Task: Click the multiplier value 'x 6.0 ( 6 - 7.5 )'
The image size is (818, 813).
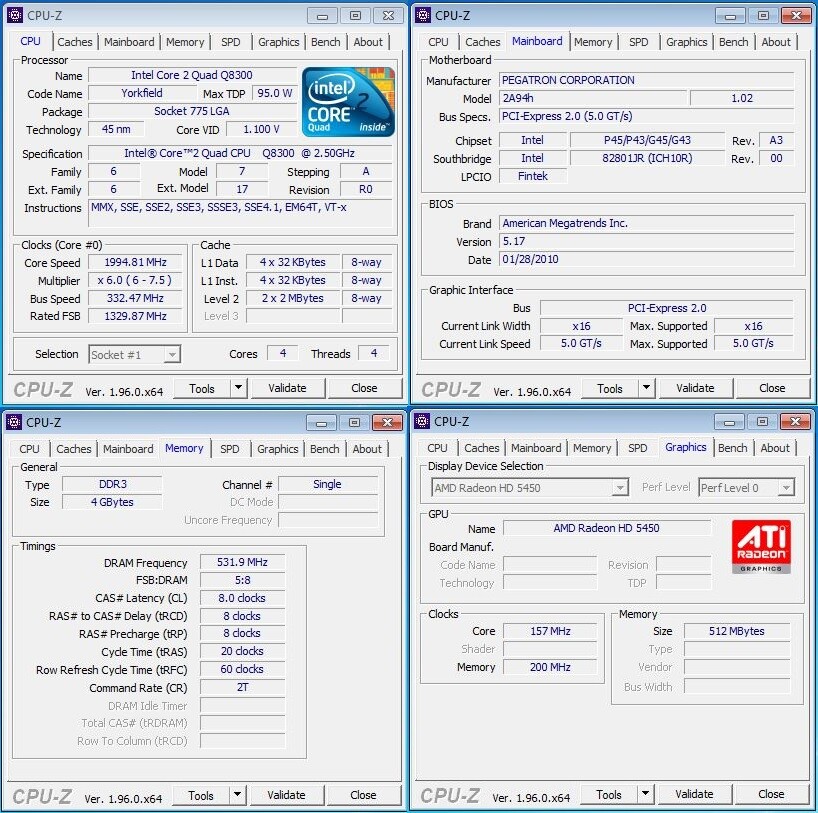Action: click(135, 280)
